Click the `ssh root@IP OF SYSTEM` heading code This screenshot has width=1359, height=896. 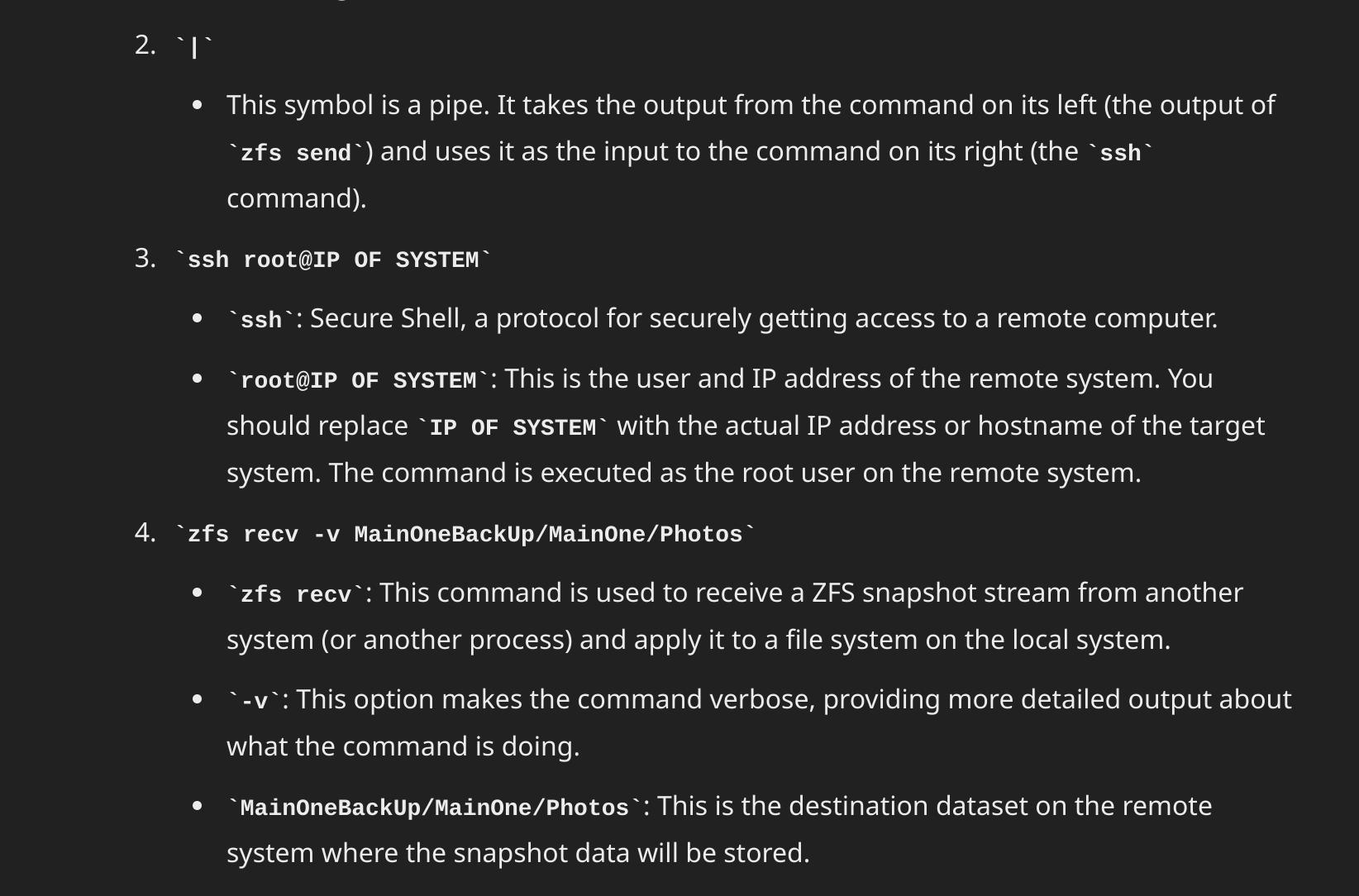tap(333, 260)
